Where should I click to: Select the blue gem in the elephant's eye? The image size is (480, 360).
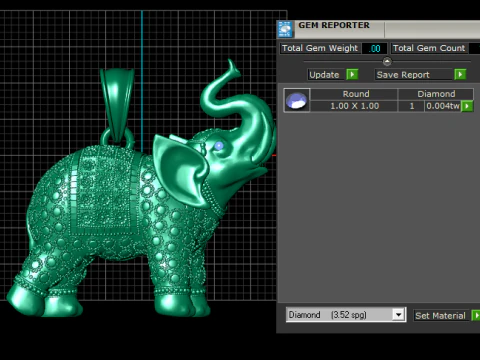click(x=219, y=146)
